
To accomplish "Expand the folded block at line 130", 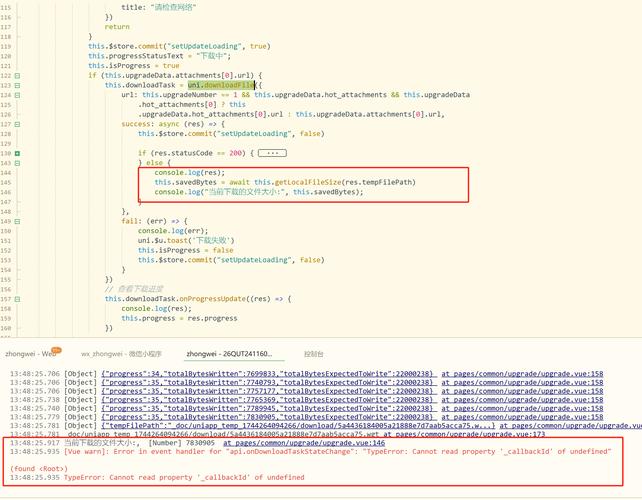I will (x=18, y=153).
